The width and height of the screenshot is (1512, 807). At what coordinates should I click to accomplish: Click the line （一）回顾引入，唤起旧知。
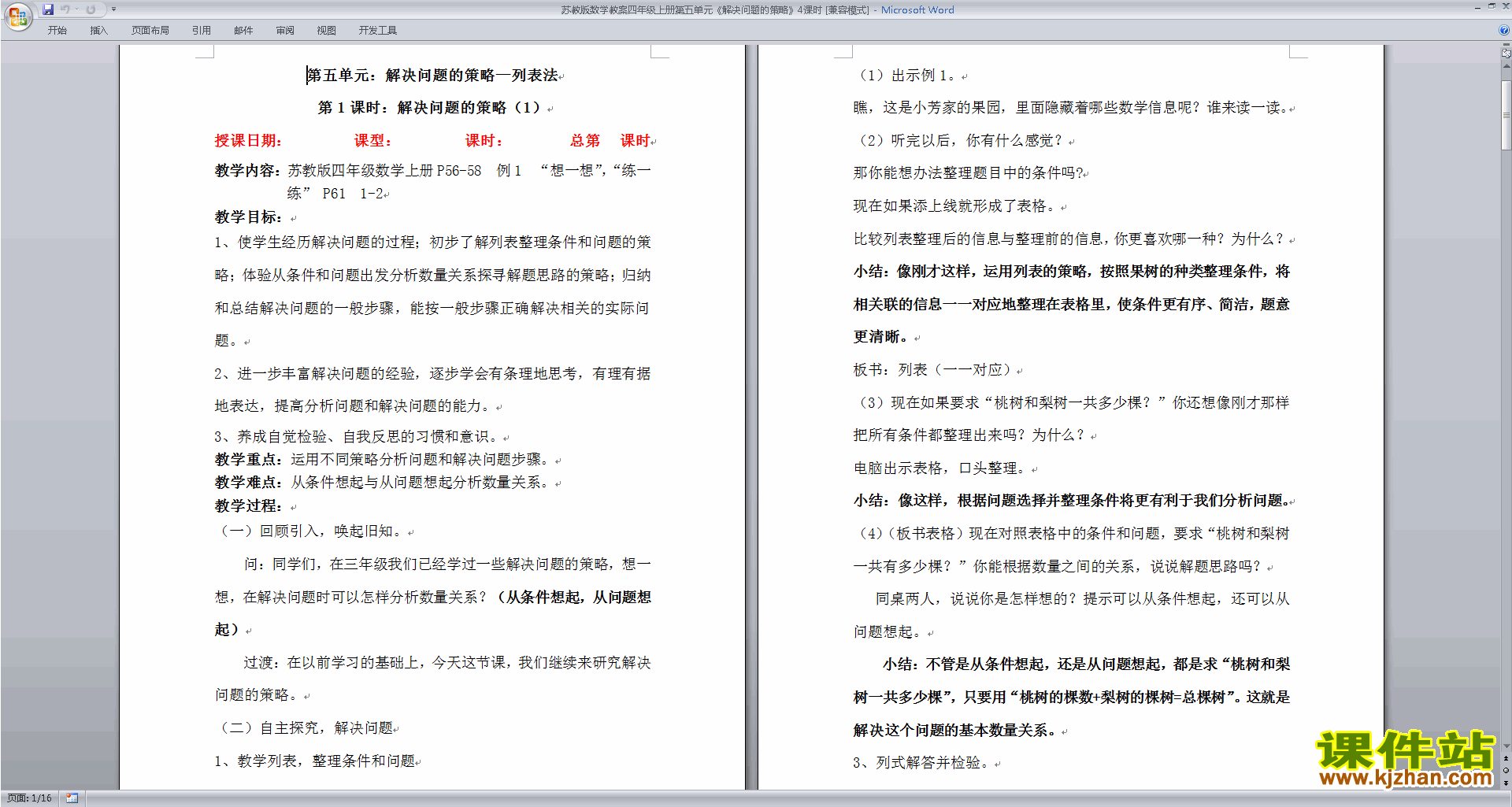[x=312, y=531]
